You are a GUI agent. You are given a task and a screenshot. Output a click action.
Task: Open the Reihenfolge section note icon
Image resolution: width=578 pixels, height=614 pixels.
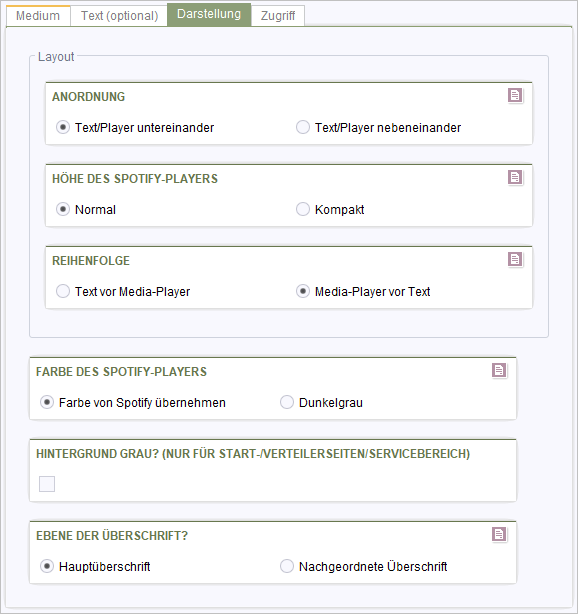click(515, 259)
